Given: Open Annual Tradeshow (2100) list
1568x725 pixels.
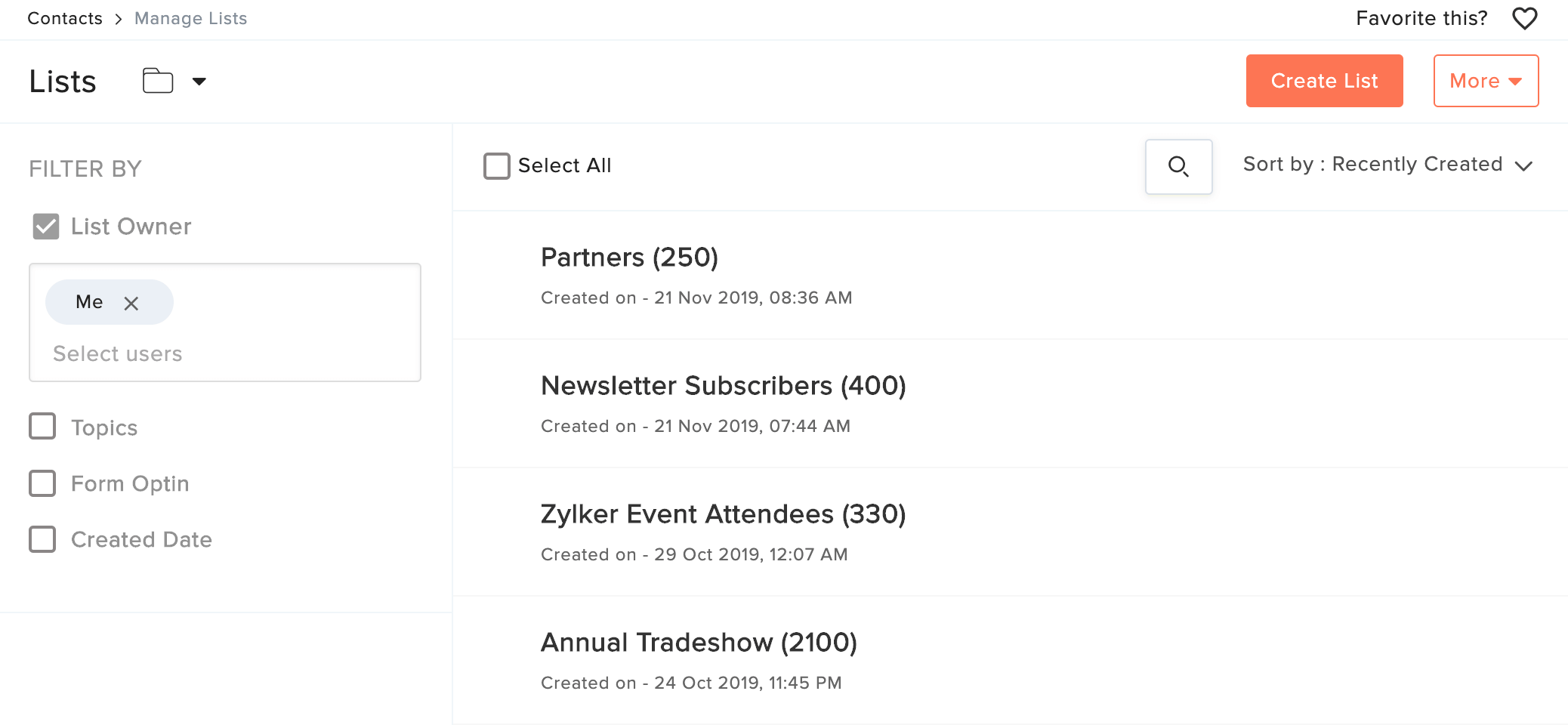Looking at the screenshot, I should point(699,643).
